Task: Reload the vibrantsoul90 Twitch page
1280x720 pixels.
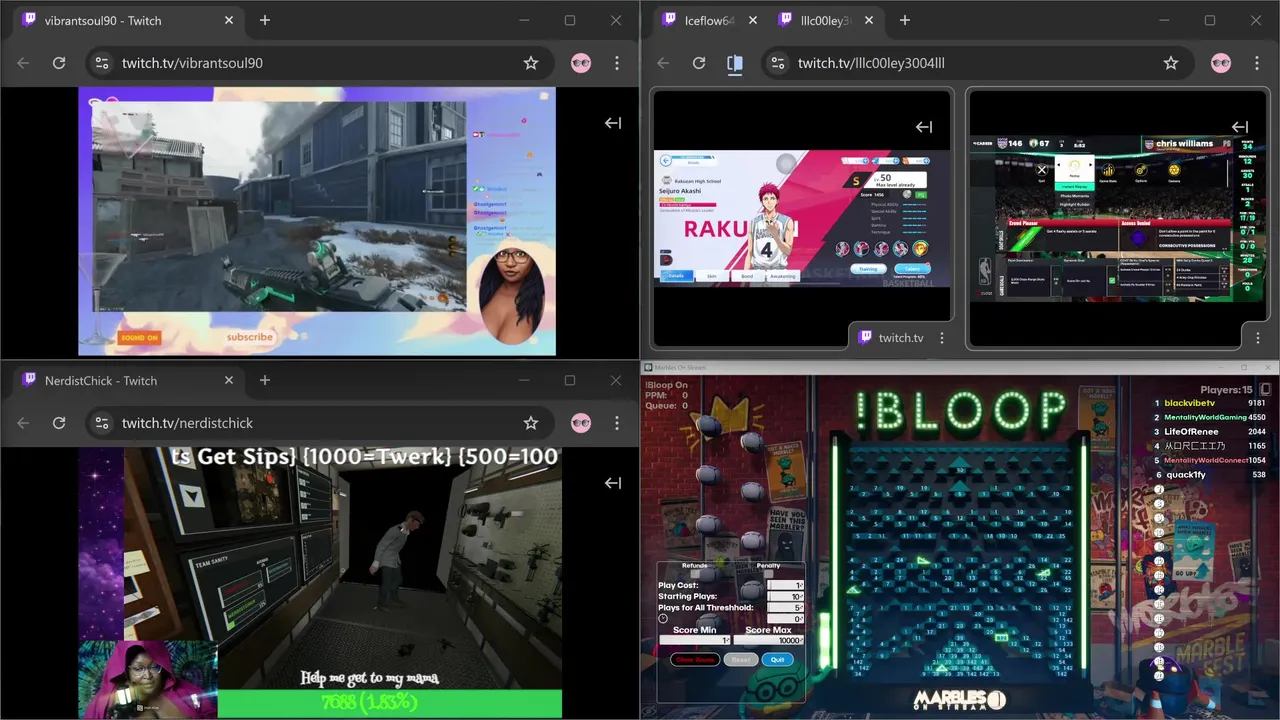Action: pyautogui.click(x=59, y=63)
